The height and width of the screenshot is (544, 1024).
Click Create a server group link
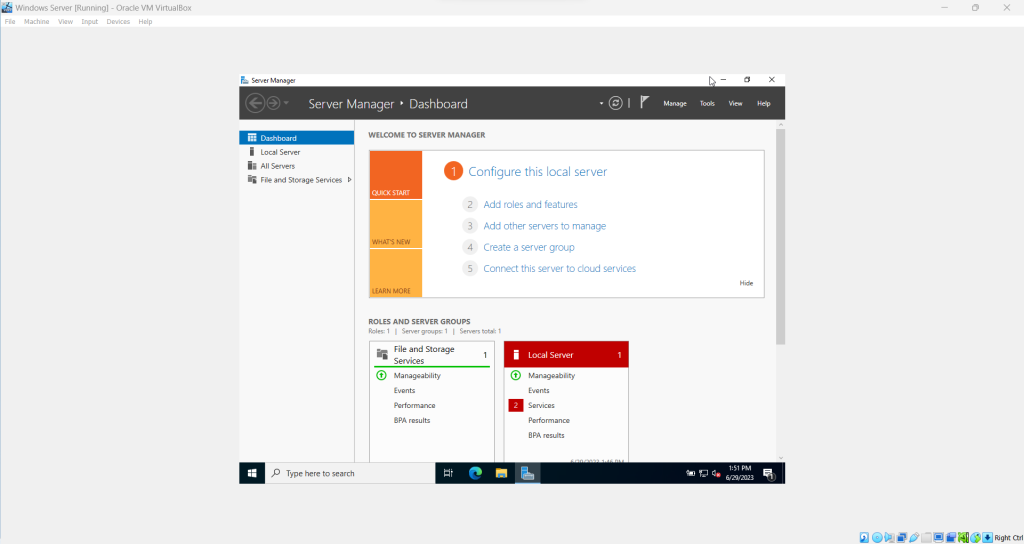[529, 248]
